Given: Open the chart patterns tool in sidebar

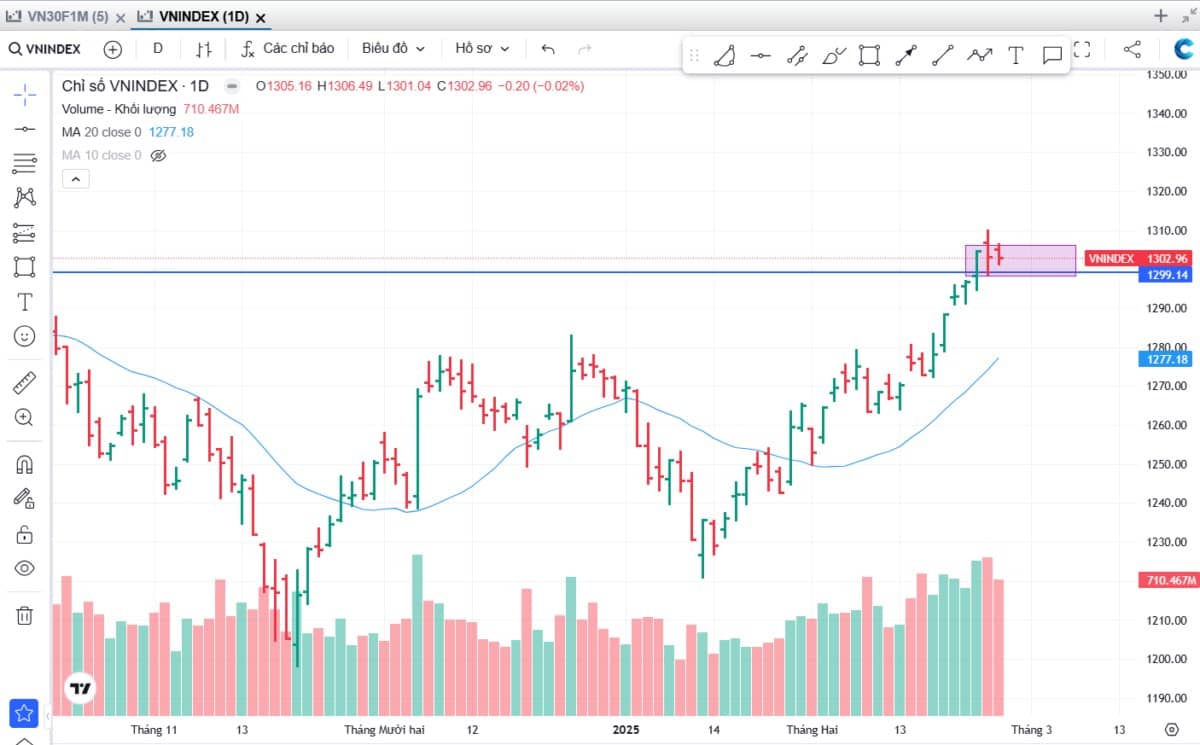Looking at the screenshot, I should (x=25, y=198).
